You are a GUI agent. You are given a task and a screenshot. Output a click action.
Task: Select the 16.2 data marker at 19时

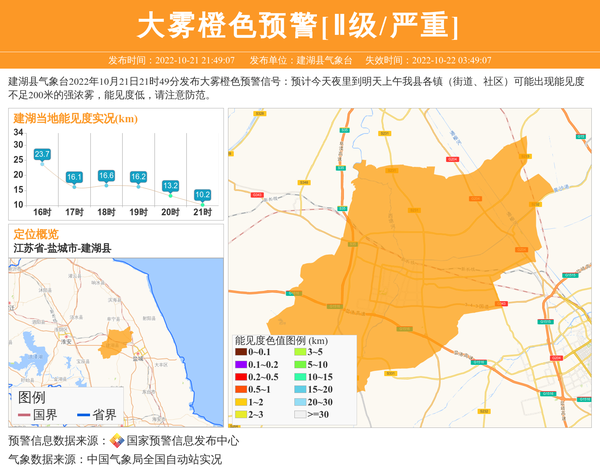coord(138,177)
